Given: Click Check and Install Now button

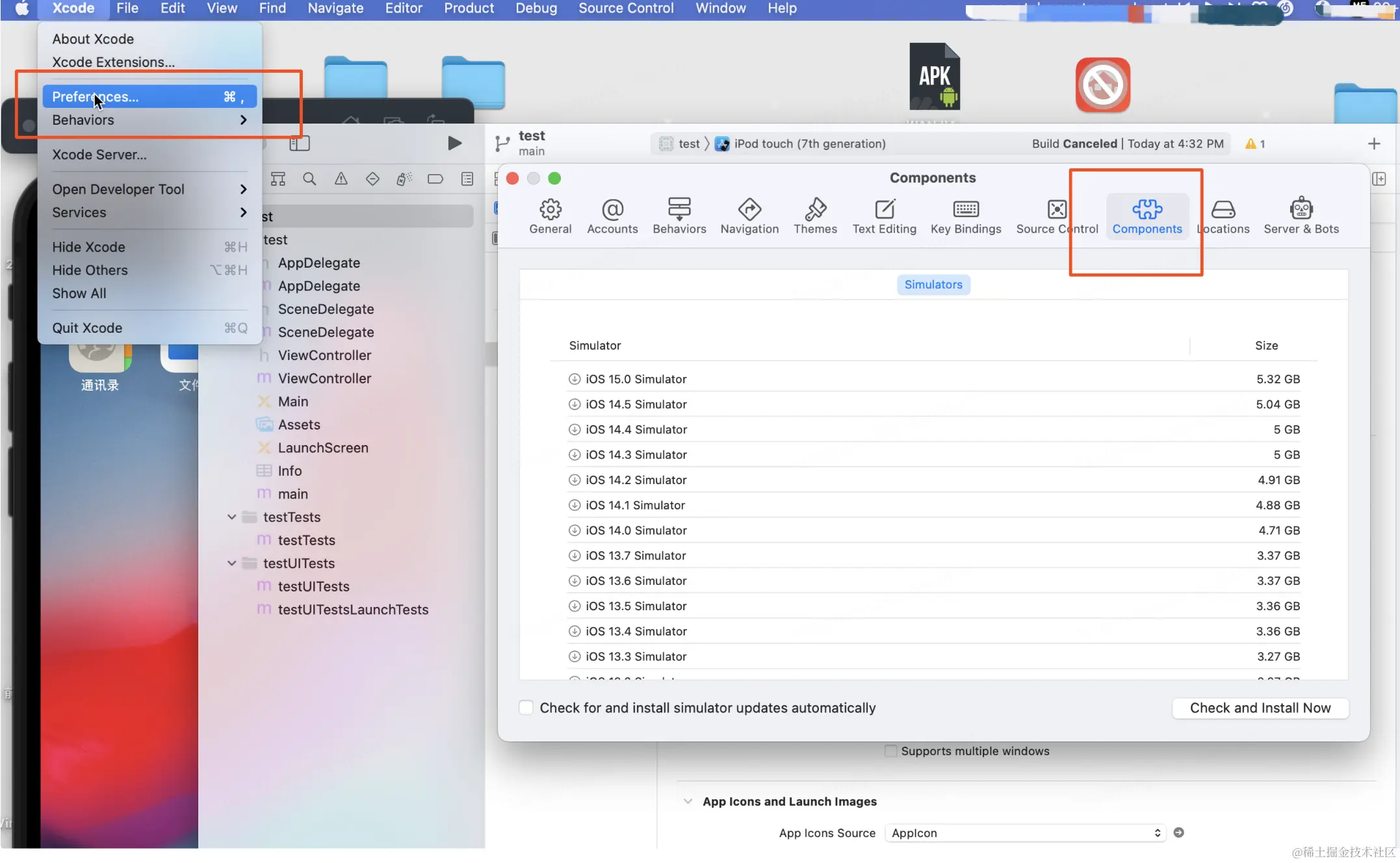Looking at the screenshot, I should click(x=1260, y=708).
